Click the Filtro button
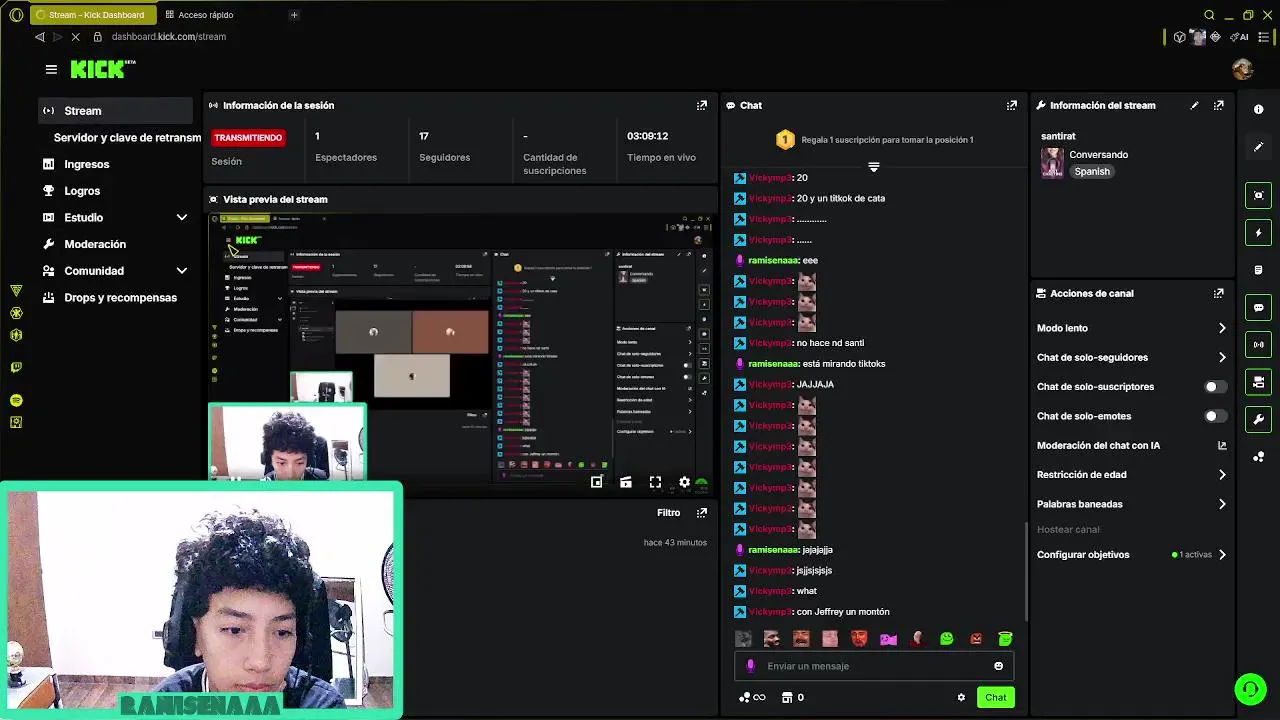The width and height of the screenshot is (1280, 720). coord(669,513)
